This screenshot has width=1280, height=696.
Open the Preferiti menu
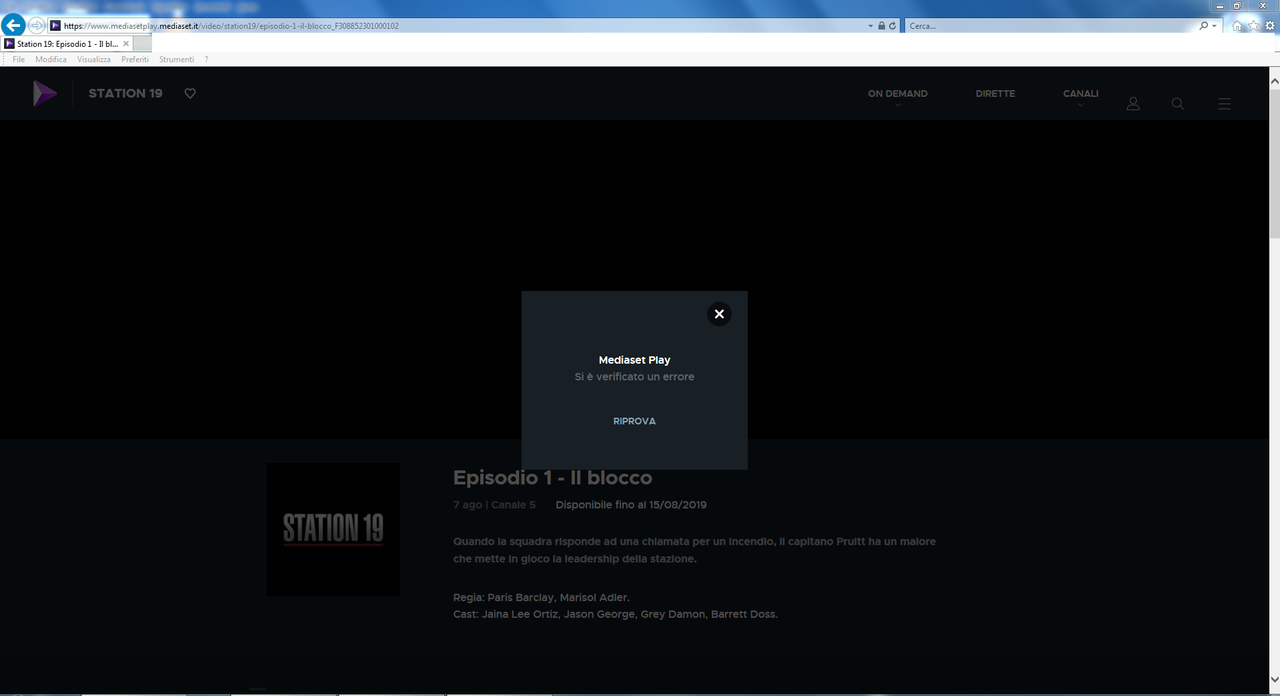(135, 60)
